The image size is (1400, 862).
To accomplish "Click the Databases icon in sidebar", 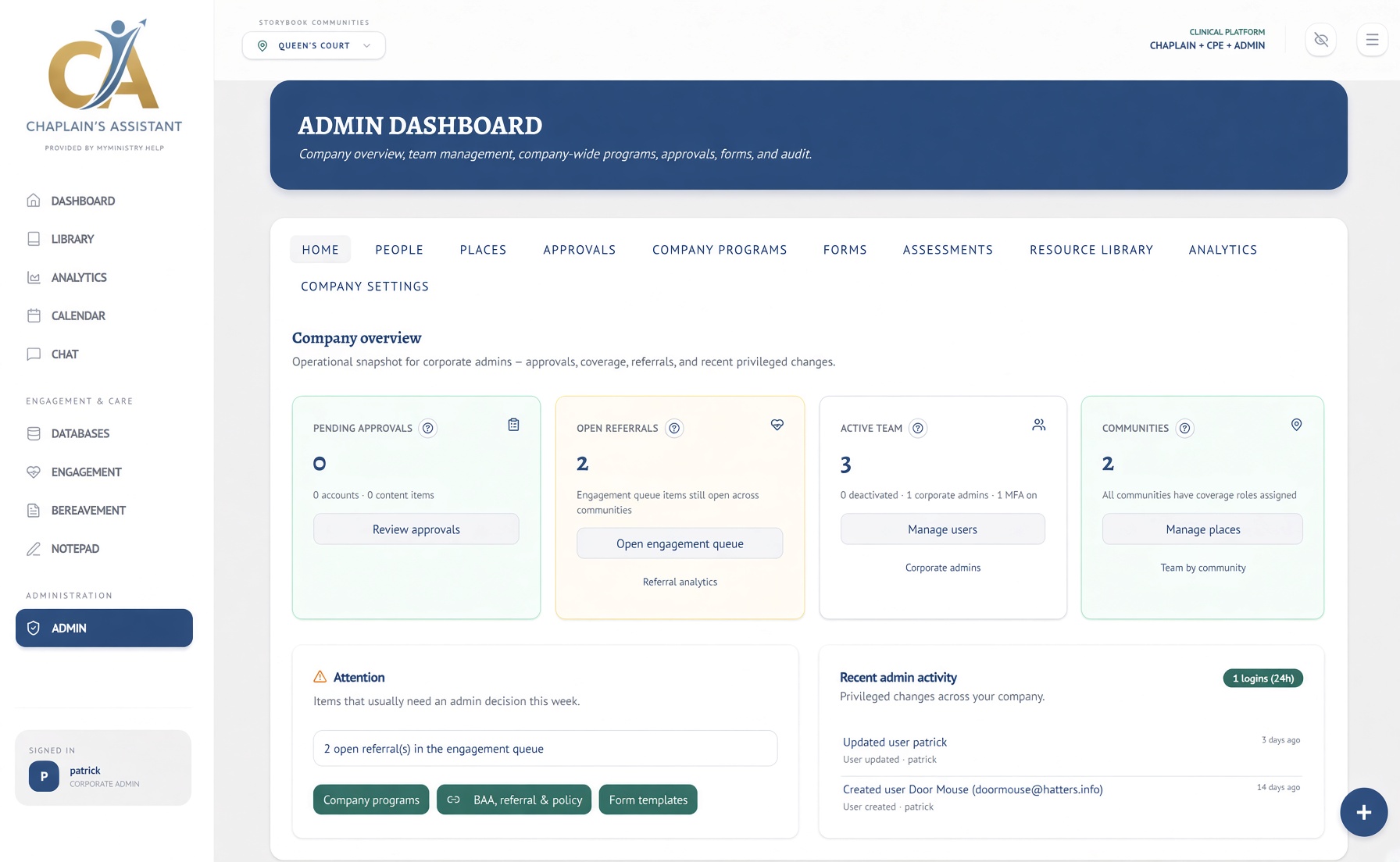I will coord(34,433).
